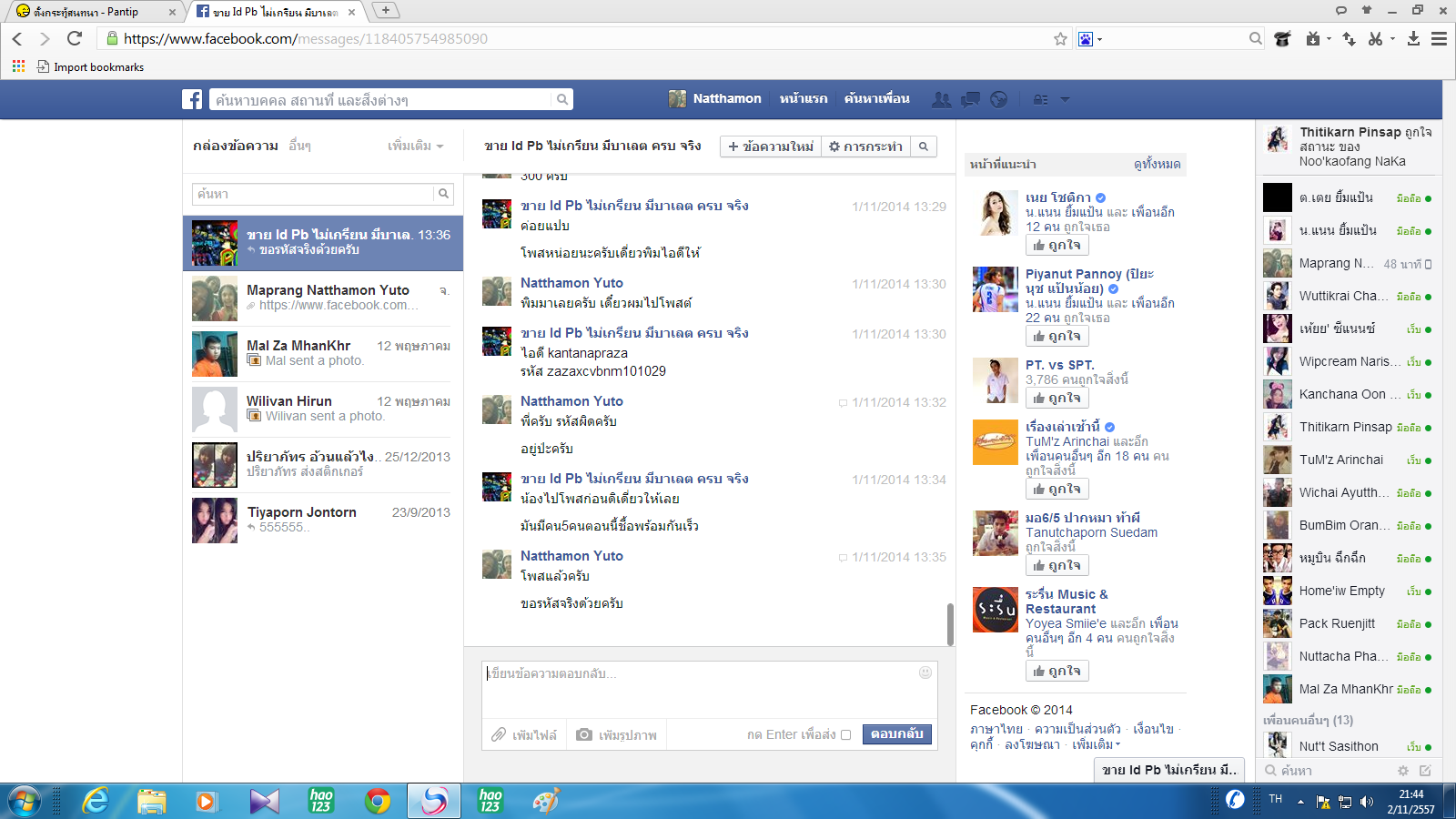Expand the scissors tool dropdown arrow
Viewport: 1456px width, 819px height.
(1392, 38)
